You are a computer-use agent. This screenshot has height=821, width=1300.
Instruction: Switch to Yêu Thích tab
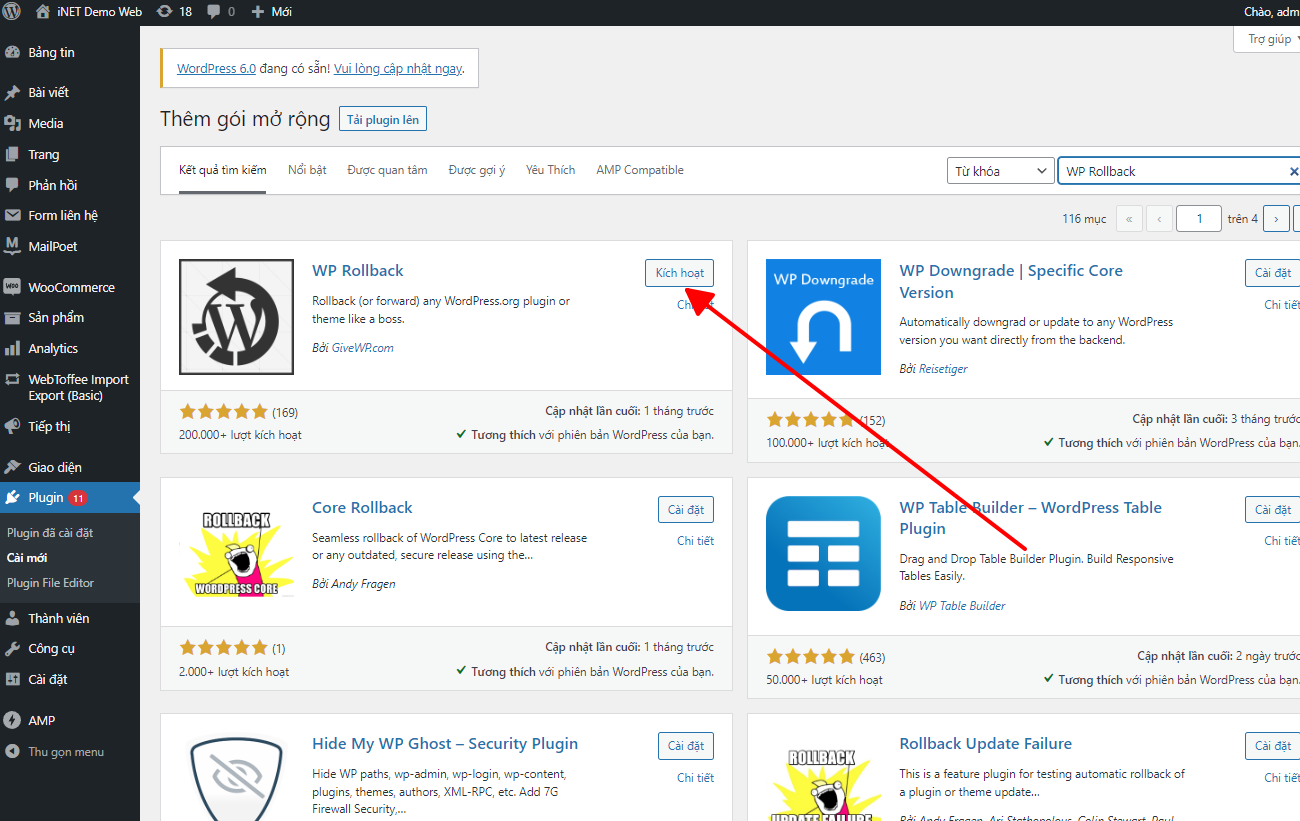tap(550, 170)
